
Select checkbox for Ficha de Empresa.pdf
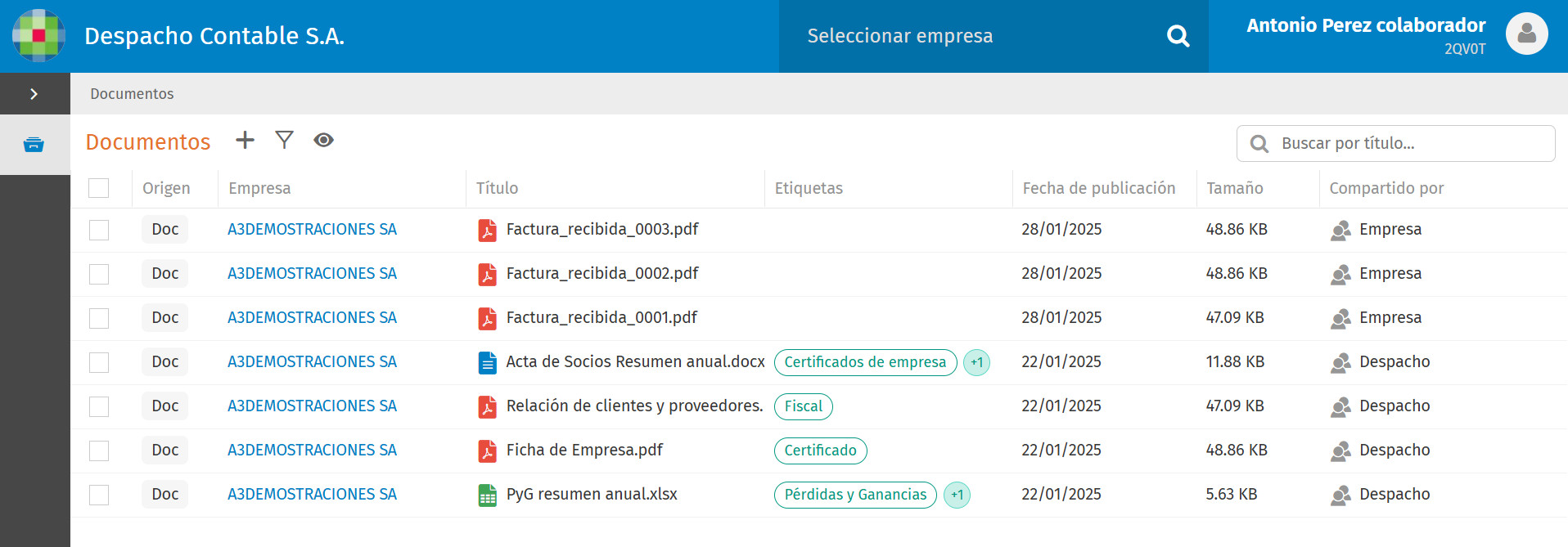[x=99, y=451]
